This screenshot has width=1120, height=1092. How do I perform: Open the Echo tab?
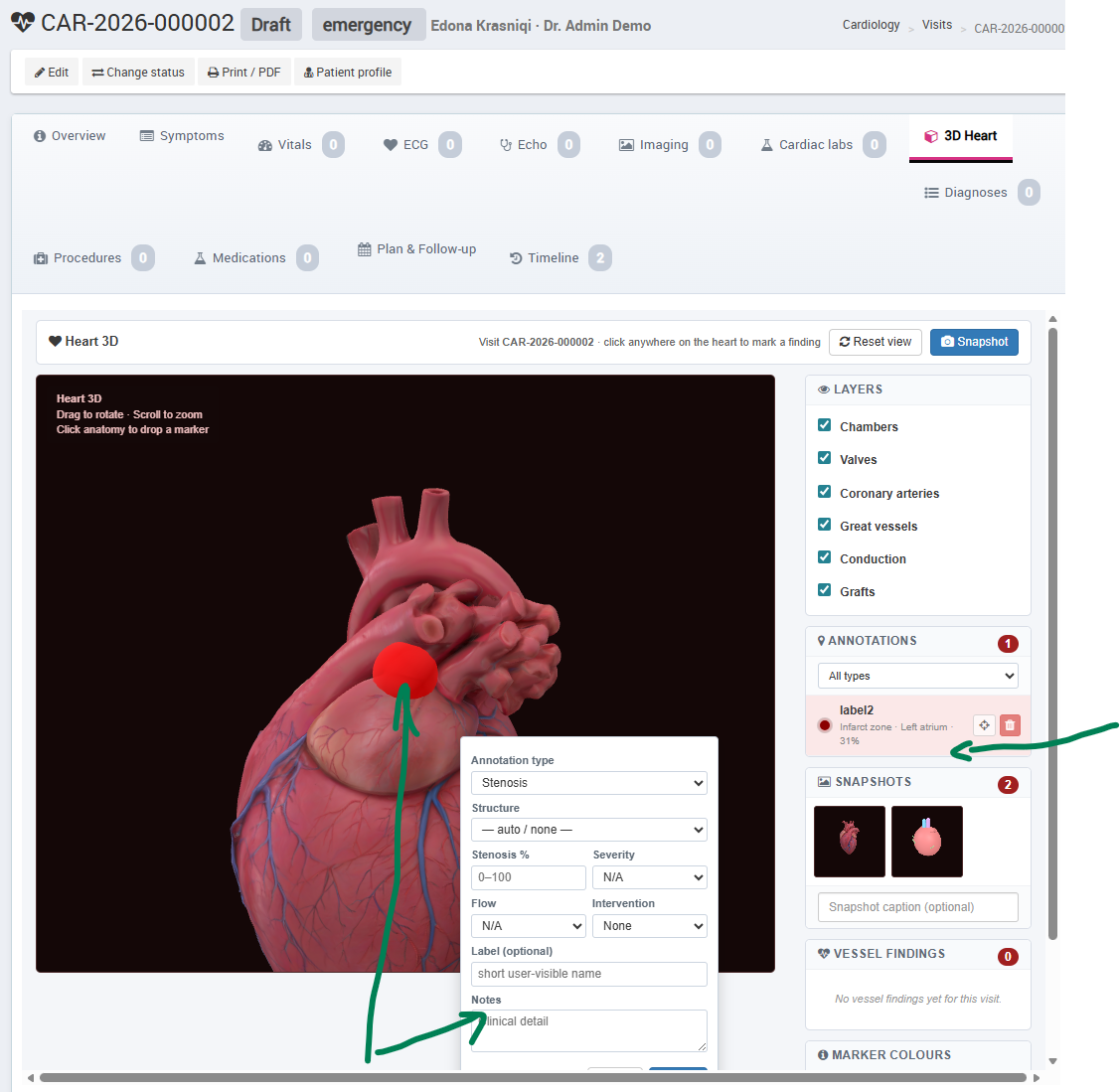click(540, 145)
